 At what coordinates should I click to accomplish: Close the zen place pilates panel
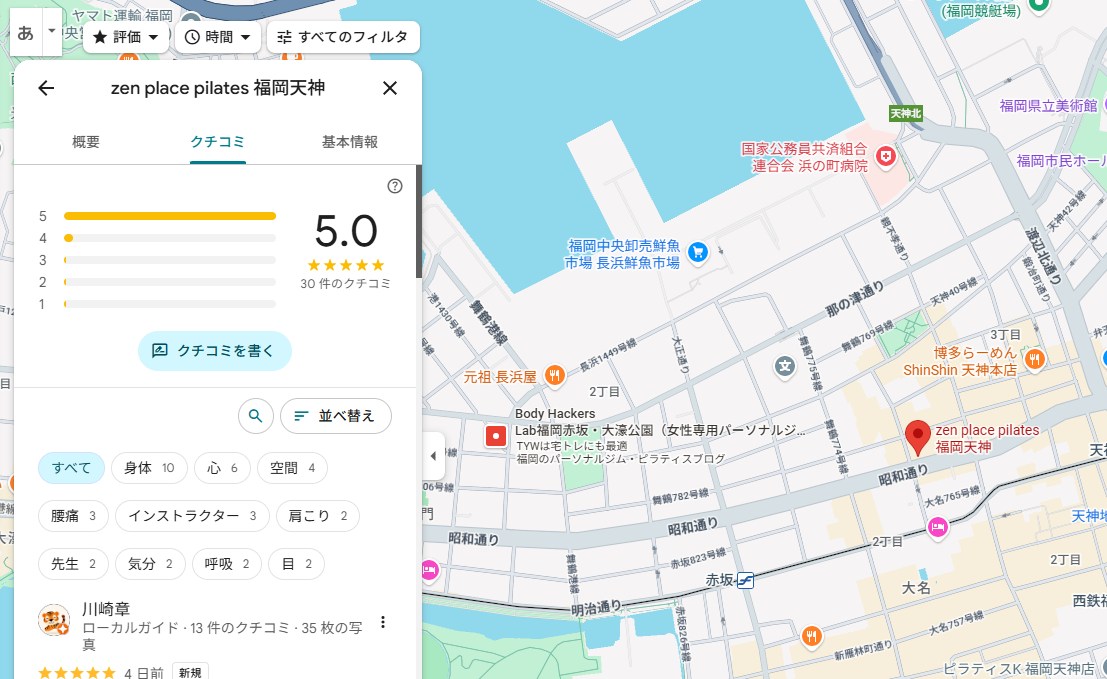(390, 88)
